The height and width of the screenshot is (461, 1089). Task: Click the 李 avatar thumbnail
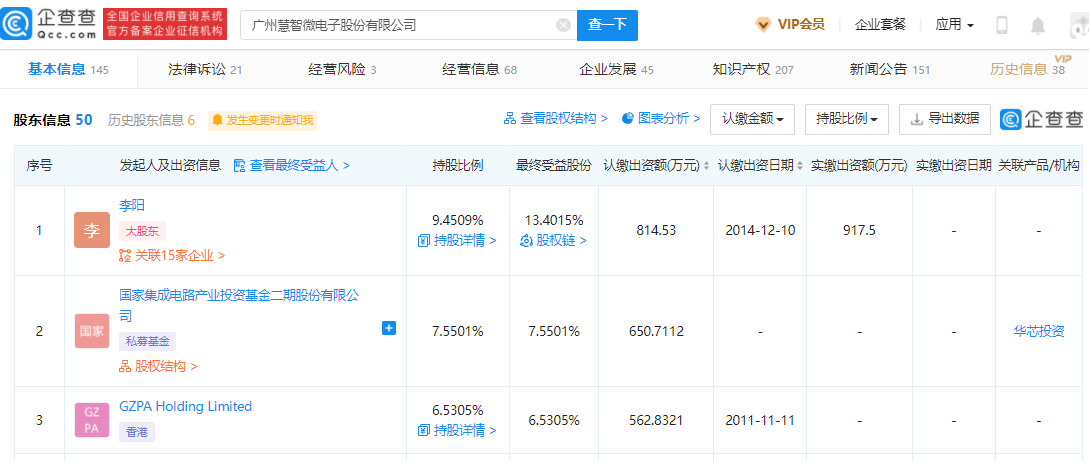[92, 230]
